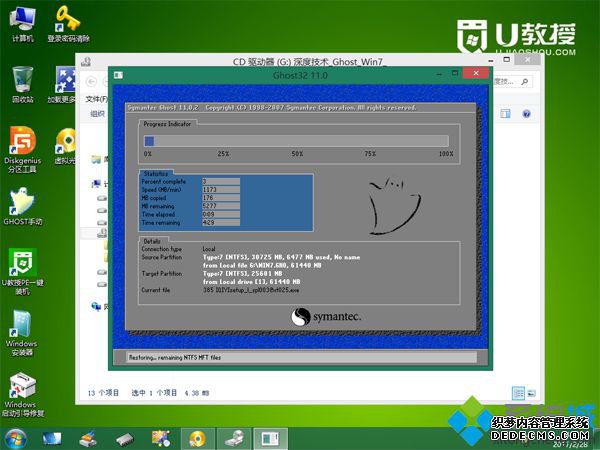The image size is (600, 450).
Task: Open the 组织 dropdown in the Explorer toolbar
Action: (97, 114)
